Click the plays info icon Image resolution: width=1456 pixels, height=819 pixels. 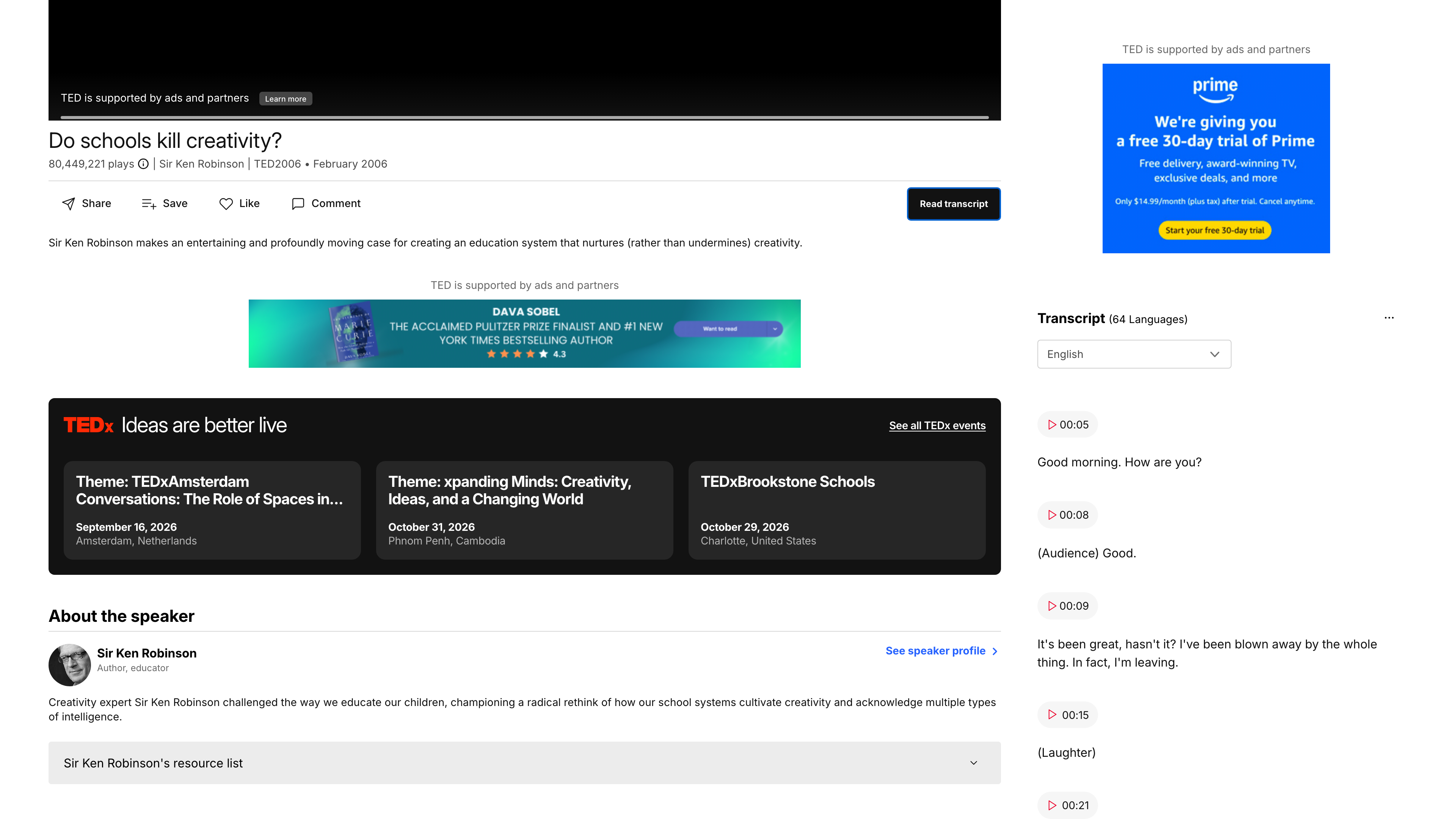pyautogui.click(x=144, y=164)
